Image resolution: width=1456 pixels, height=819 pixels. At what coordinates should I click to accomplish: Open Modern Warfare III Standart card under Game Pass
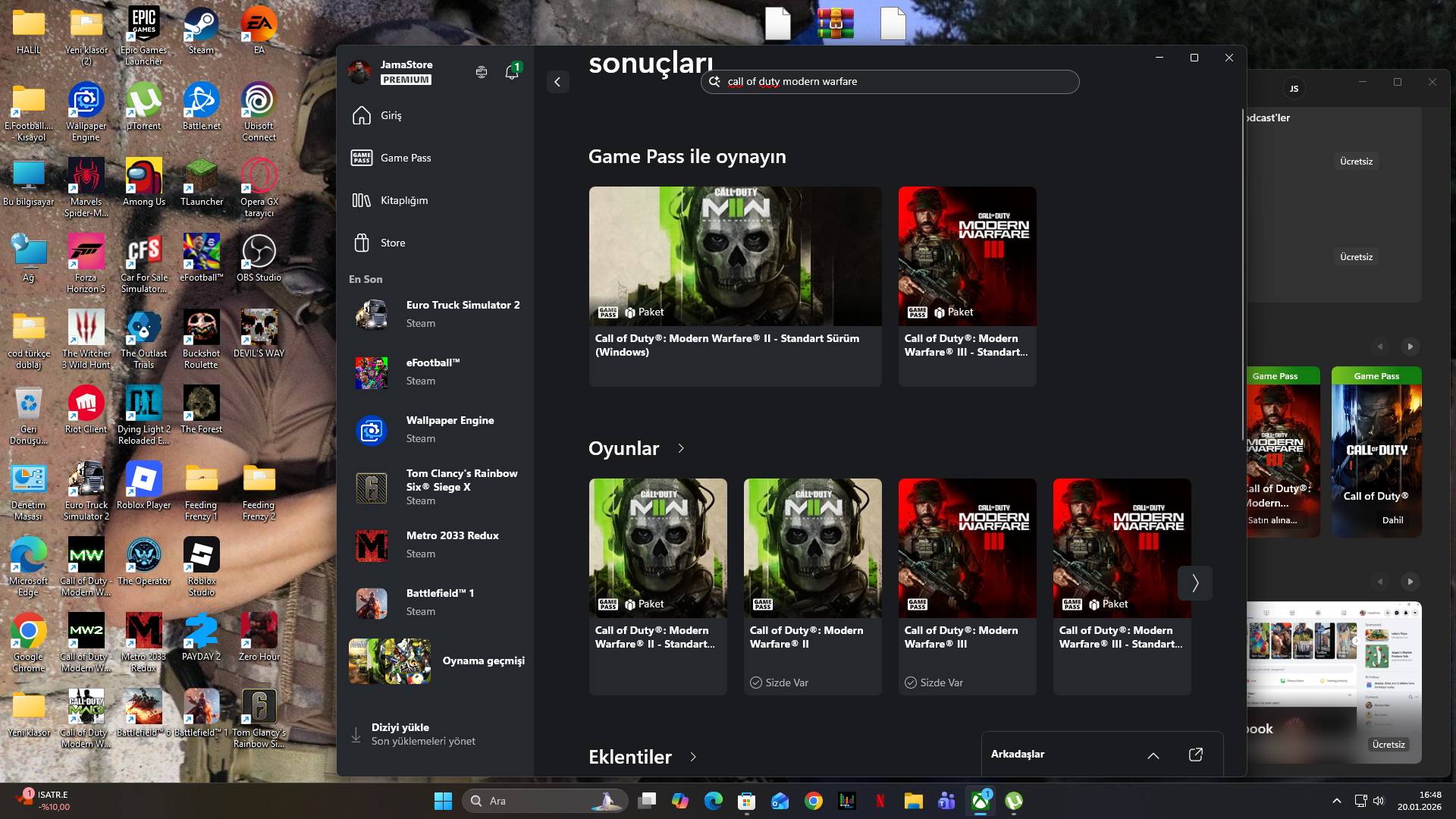pyautogui.click(x=967, y=286)
